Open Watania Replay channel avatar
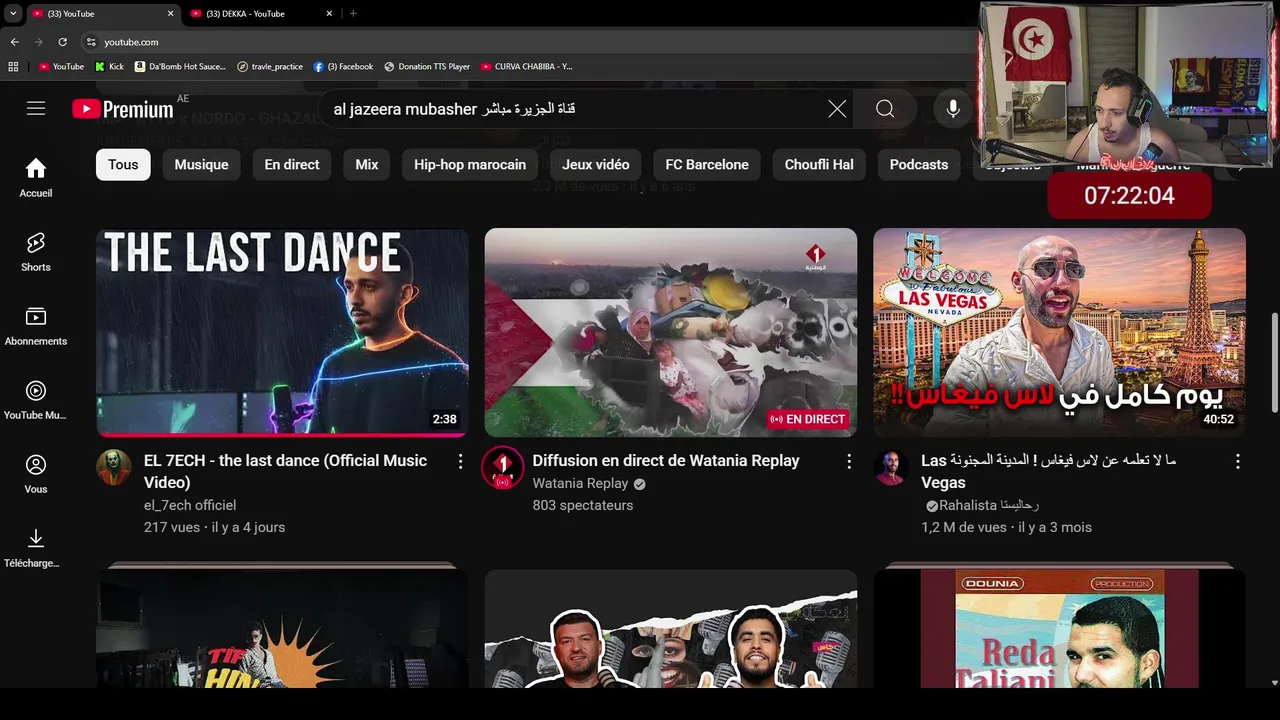Screen dimensions: 1280x720 [x=502, y=467]
